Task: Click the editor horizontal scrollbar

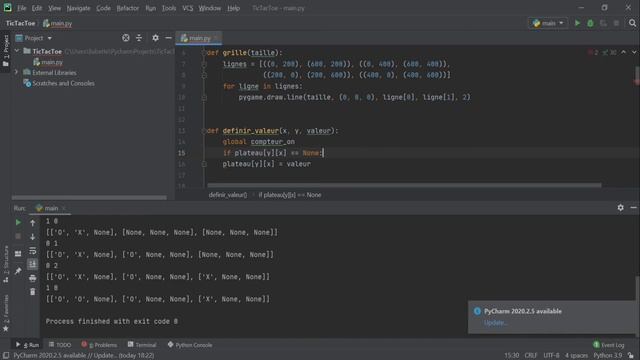Action: [404, 185]
